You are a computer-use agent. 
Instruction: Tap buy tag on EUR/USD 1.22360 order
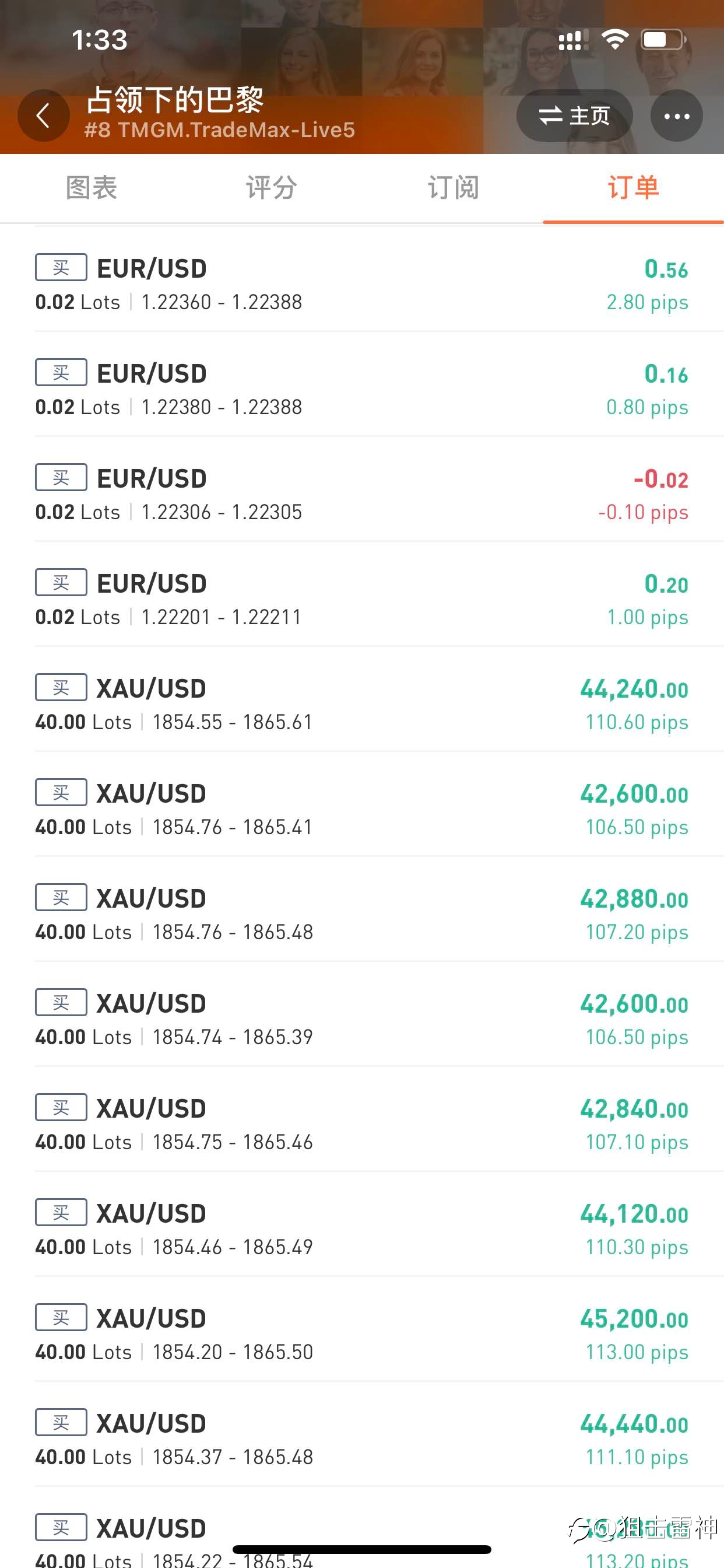pyautogui.click(x=61, y=267)
